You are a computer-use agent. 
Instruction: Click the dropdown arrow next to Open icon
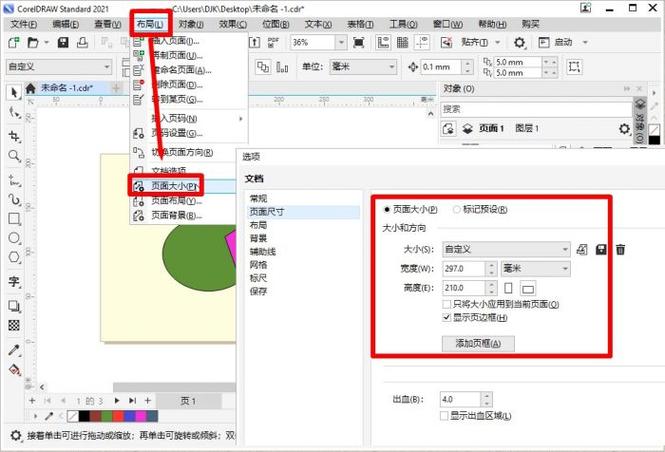pos(47,42)
